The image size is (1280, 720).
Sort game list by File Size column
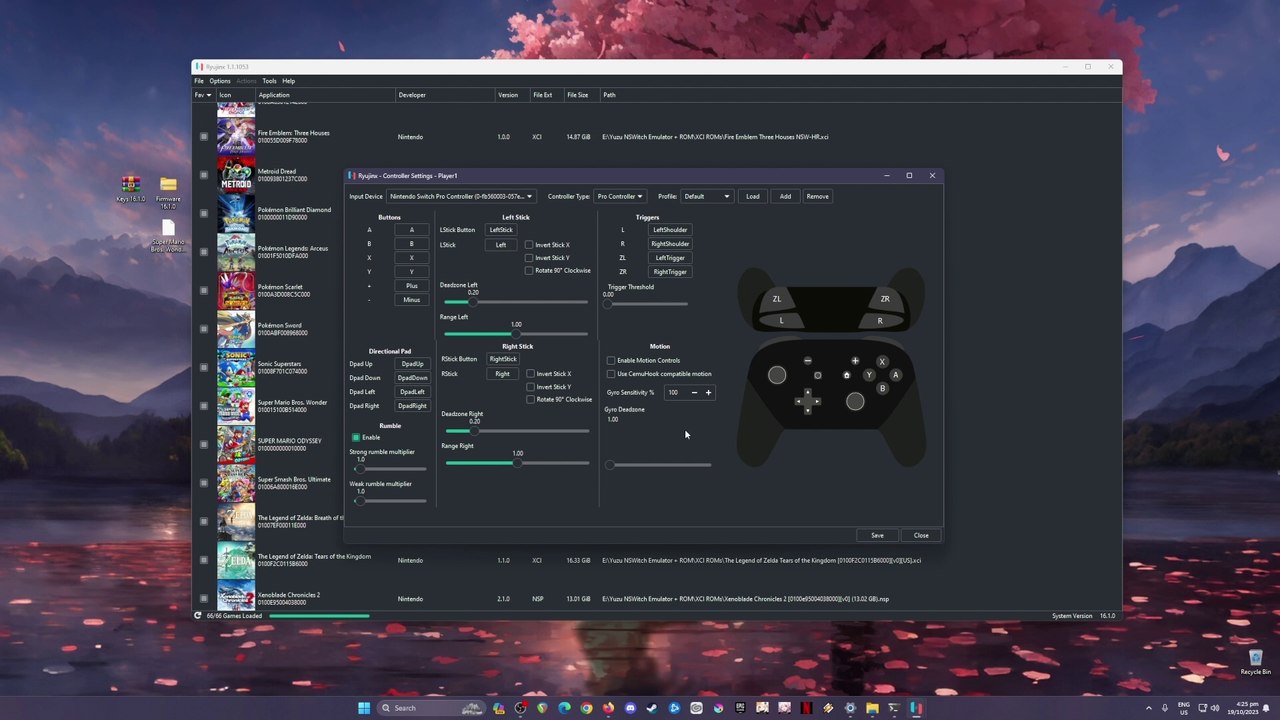578,95
